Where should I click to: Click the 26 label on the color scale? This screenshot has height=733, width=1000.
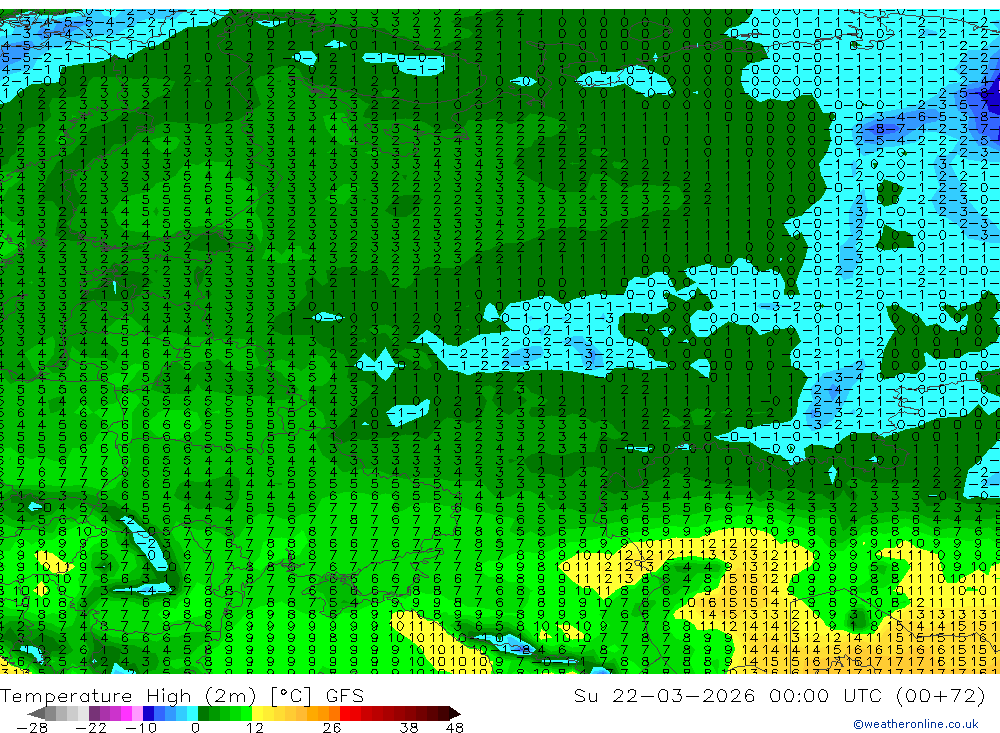click(x=332, y=728)
